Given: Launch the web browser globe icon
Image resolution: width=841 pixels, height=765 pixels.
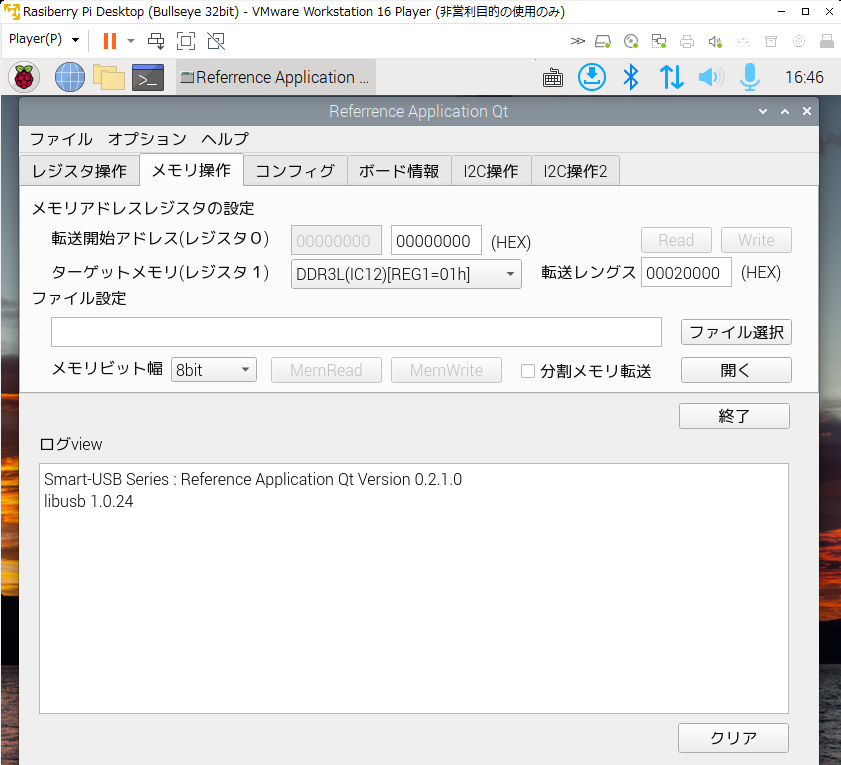Looking at the screenshot, I should point(70,77).
